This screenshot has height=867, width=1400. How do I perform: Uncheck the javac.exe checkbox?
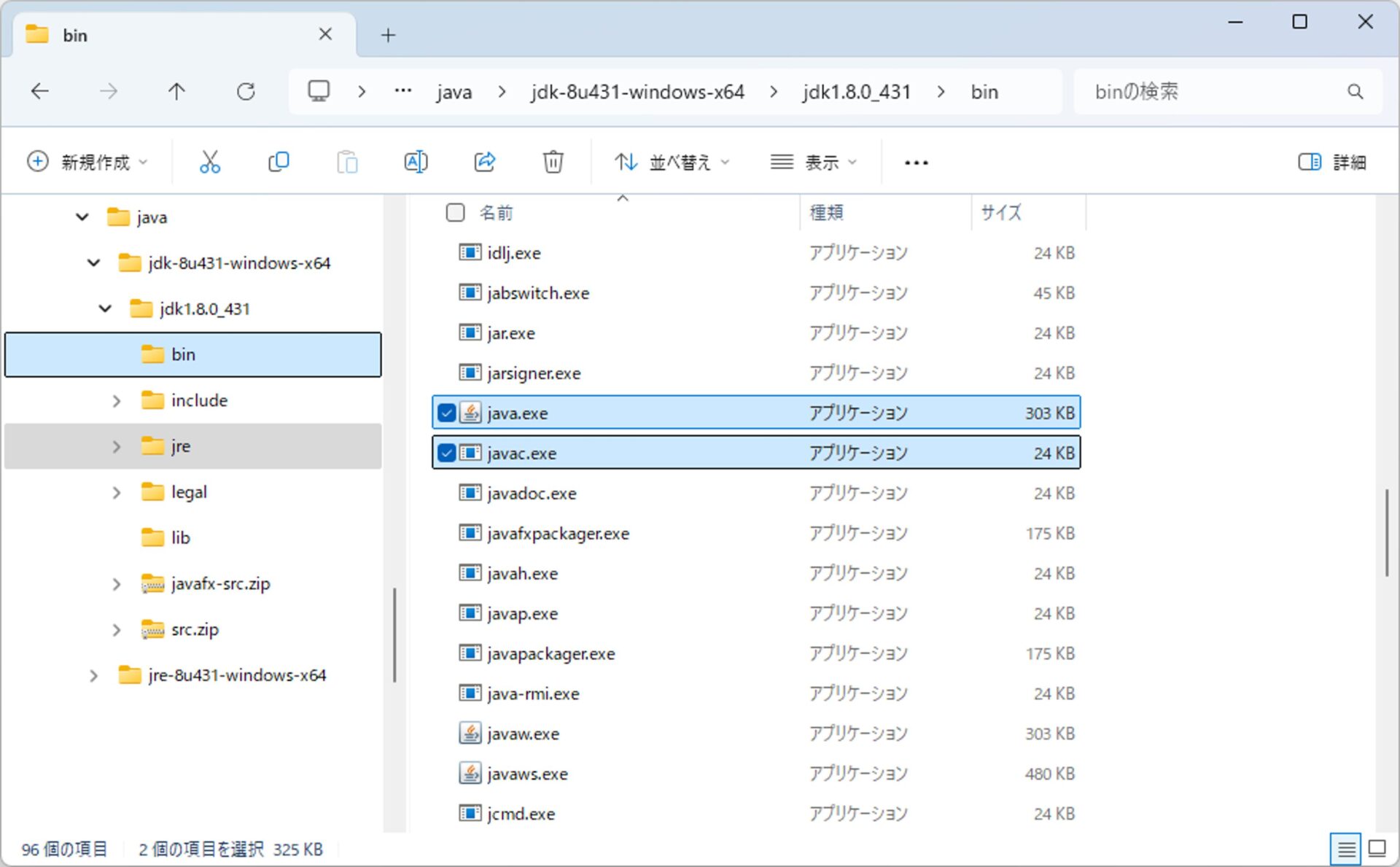tap(447, 454)
